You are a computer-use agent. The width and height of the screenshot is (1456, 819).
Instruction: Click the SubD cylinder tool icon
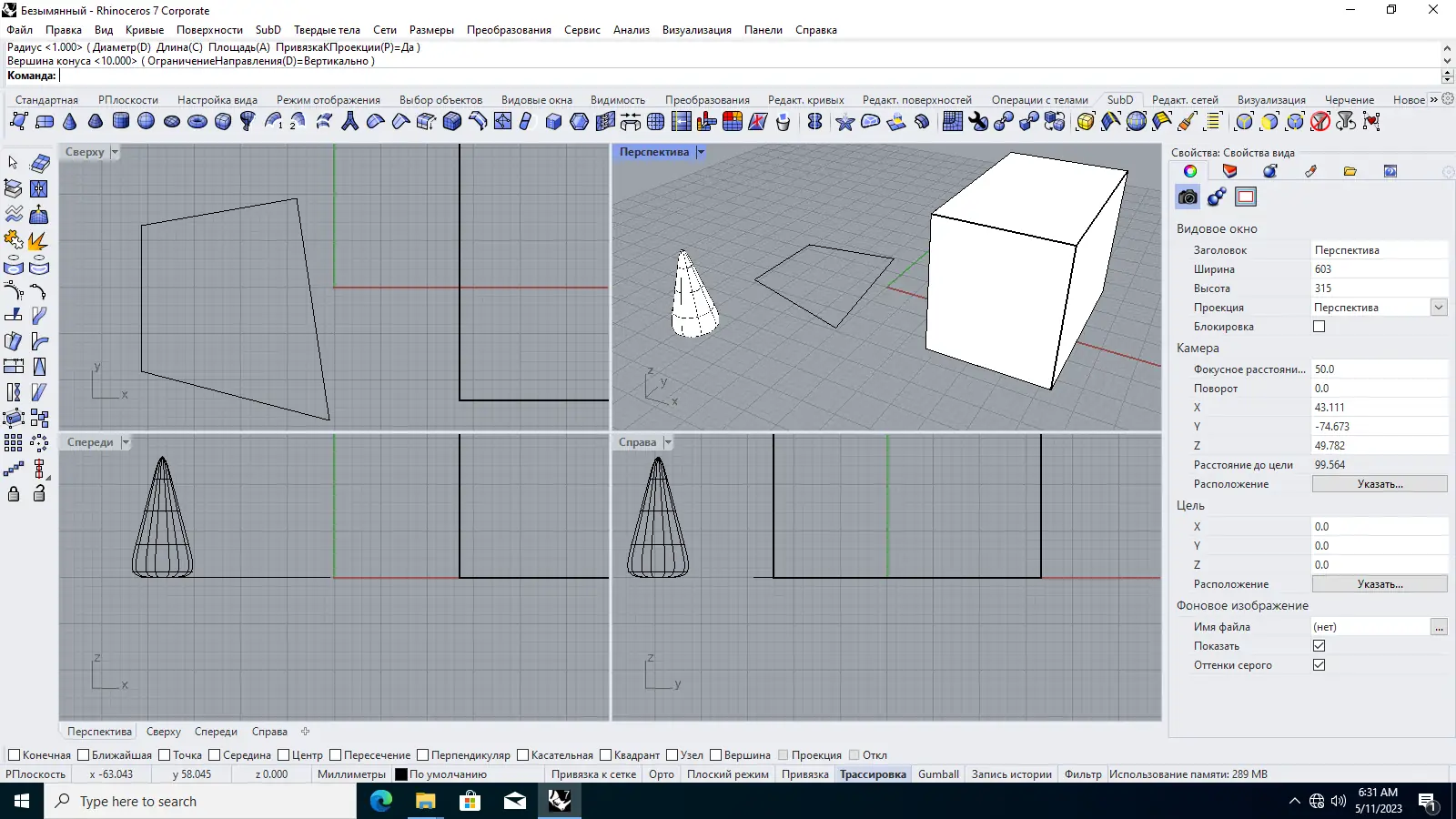(121, 121)
